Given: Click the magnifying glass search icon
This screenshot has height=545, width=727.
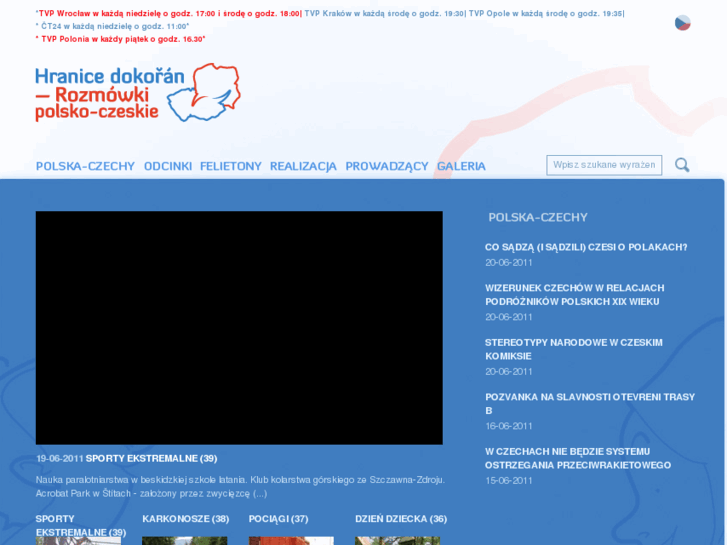Looking at the screenshot, I should pyautogui.click(x=682, y=165).
